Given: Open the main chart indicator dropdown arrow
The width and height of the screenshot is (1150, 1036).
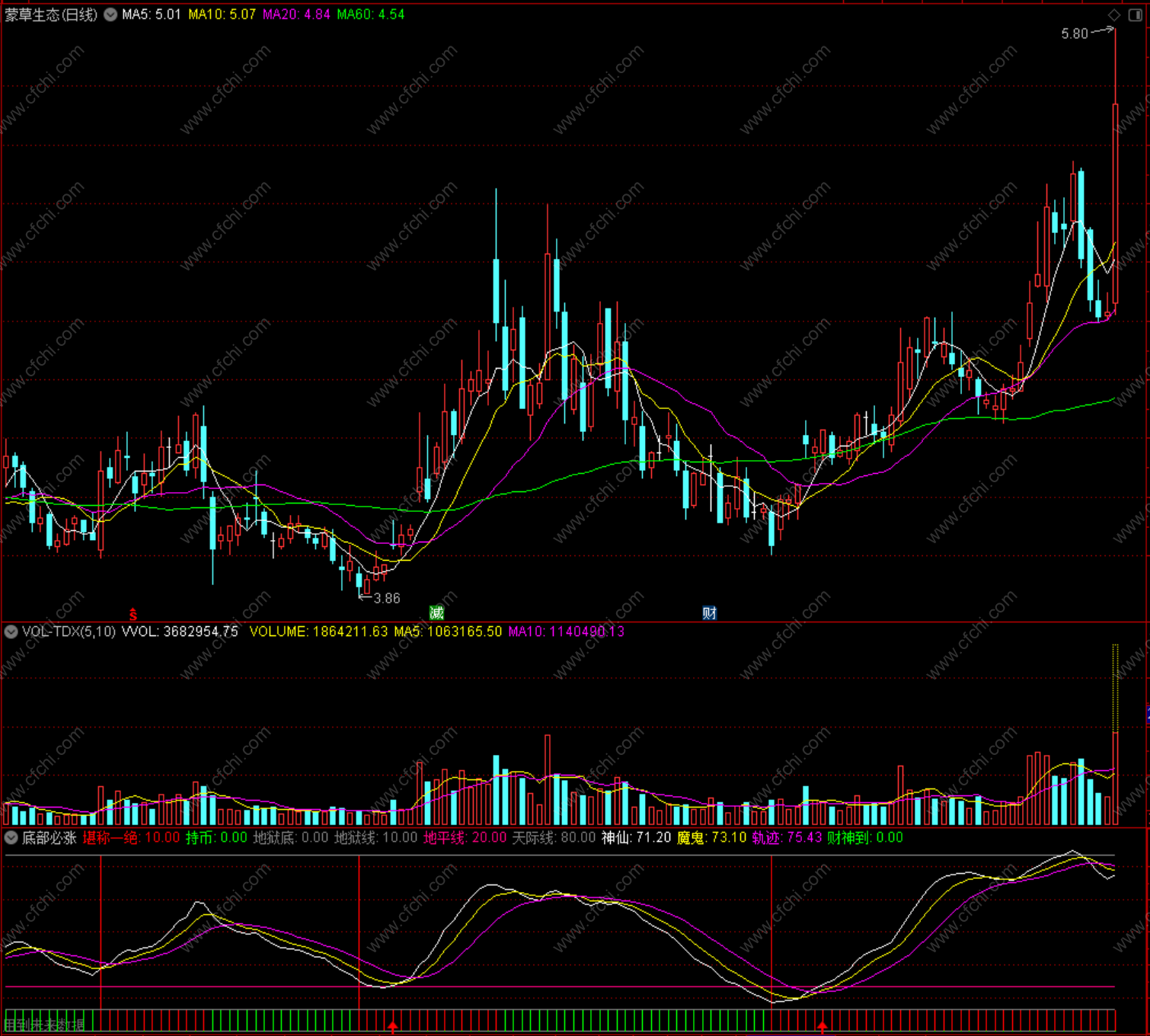Looking at the screenshot, I should (110, 14).
